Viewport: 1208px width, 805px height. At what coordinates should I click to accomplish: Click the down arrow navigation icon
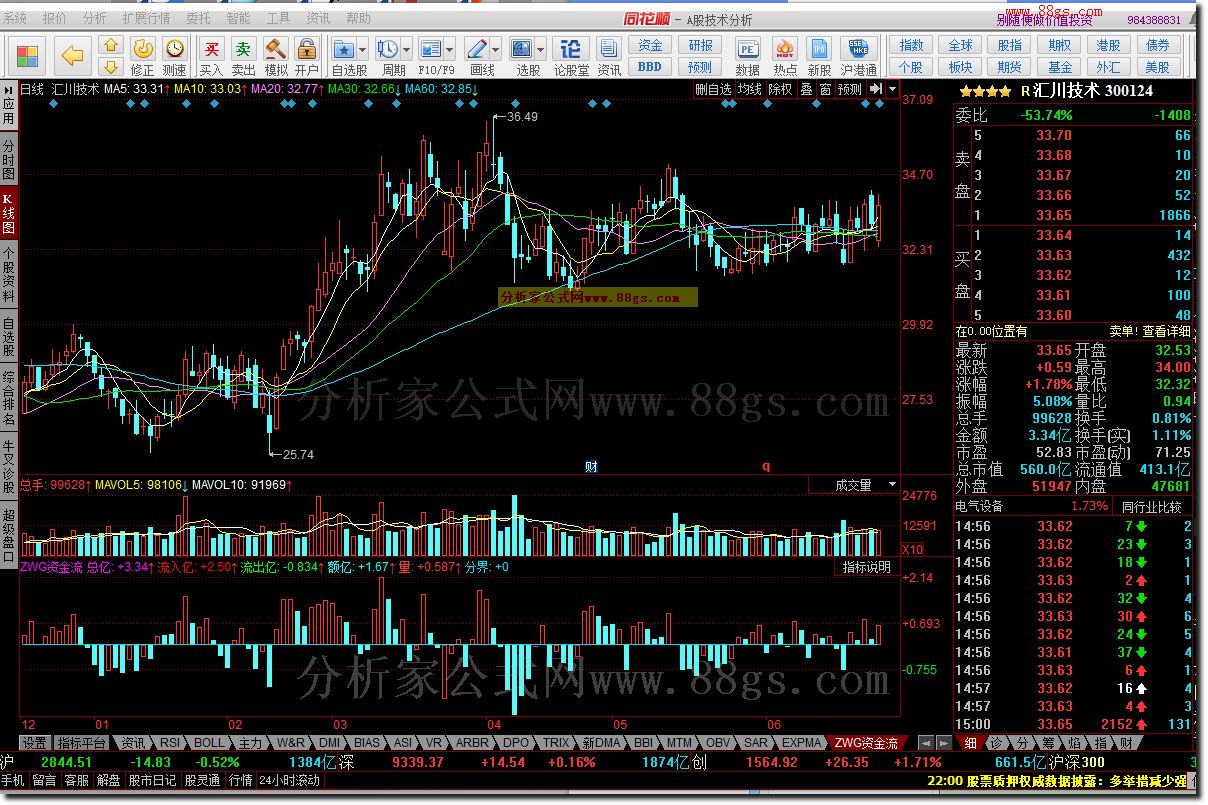coord(111,66)
